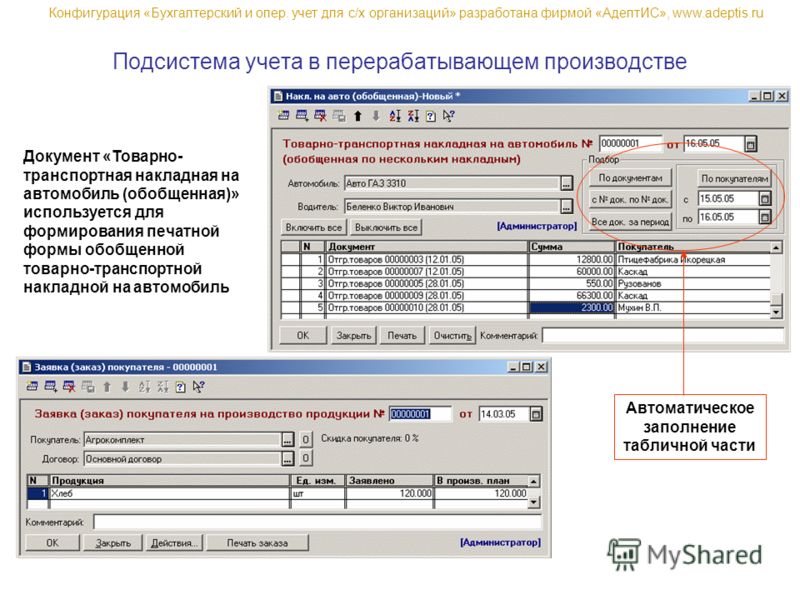Select row Отгр.товаров 00000007 (12.01.05)
Image resolution: width=800 pixels, height=600 pixels.
pos(526,271)
